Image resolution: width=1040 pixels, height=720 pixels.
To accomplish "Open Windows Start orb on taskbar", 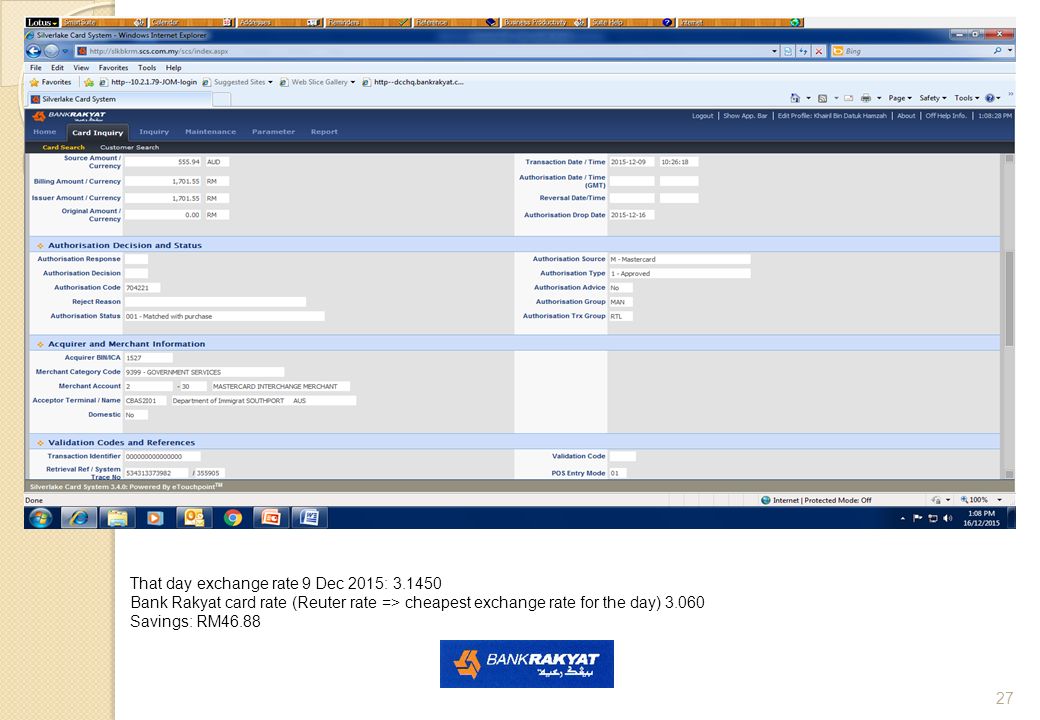I will 40,518.
